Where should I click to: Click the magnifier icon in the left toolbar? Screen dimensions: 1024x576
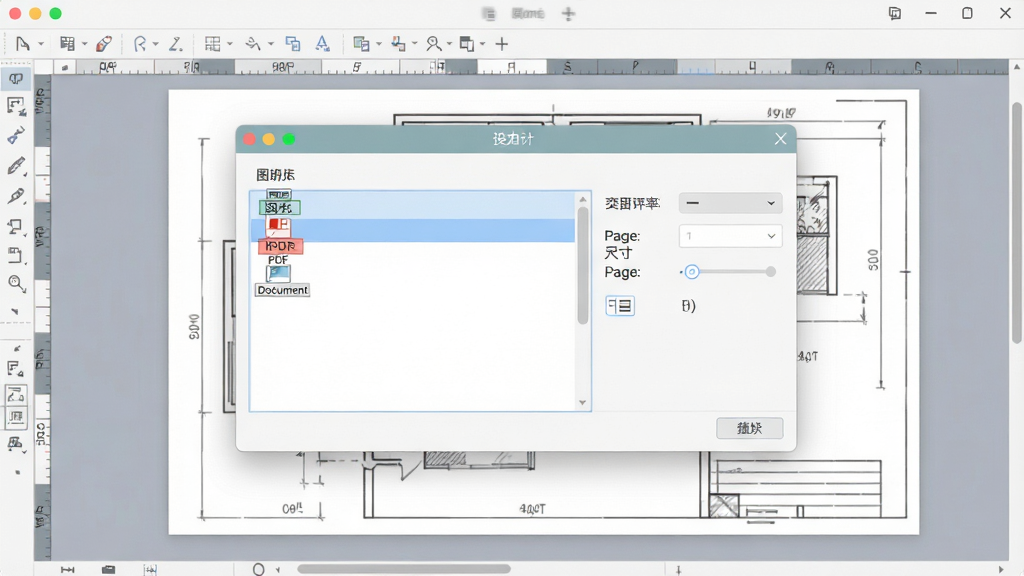click(16, 283)
